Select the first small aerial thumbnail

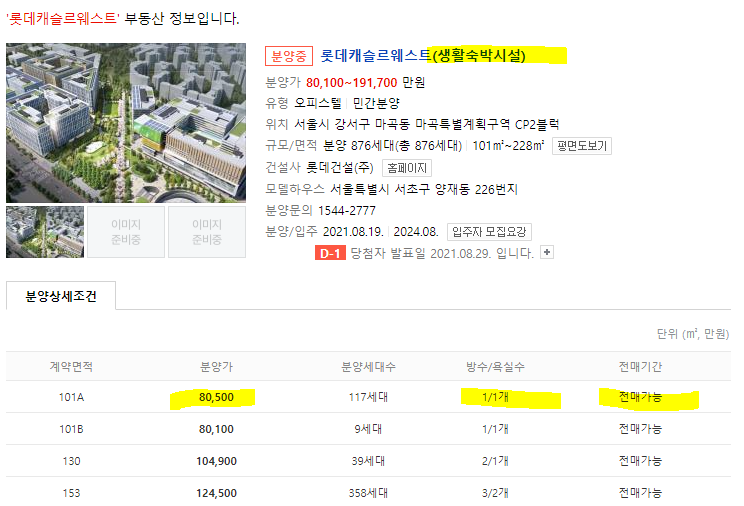coord(45,232)
